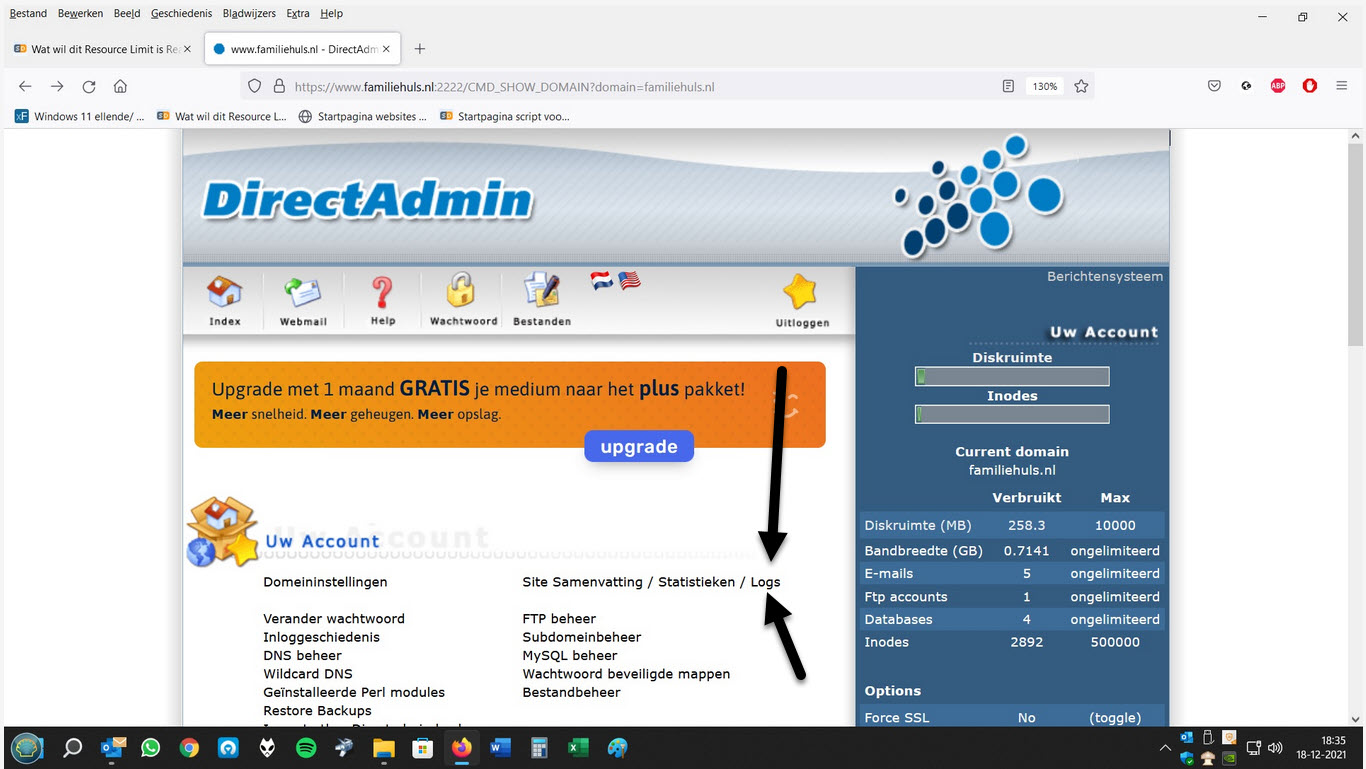
Task: Show hidden system tray icons chevron
Action: (1164, 748)
